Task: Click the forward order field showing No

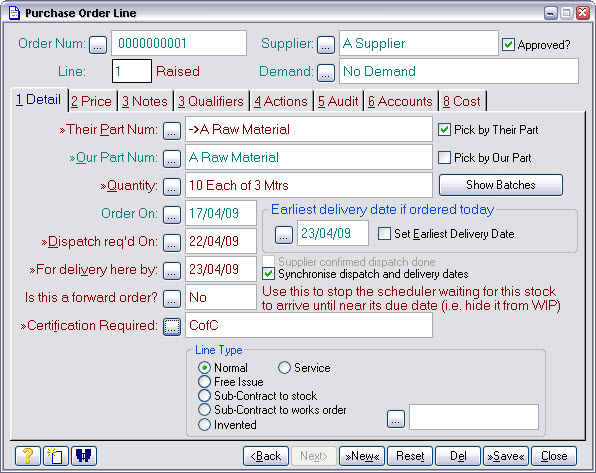Action: [221, 297]
